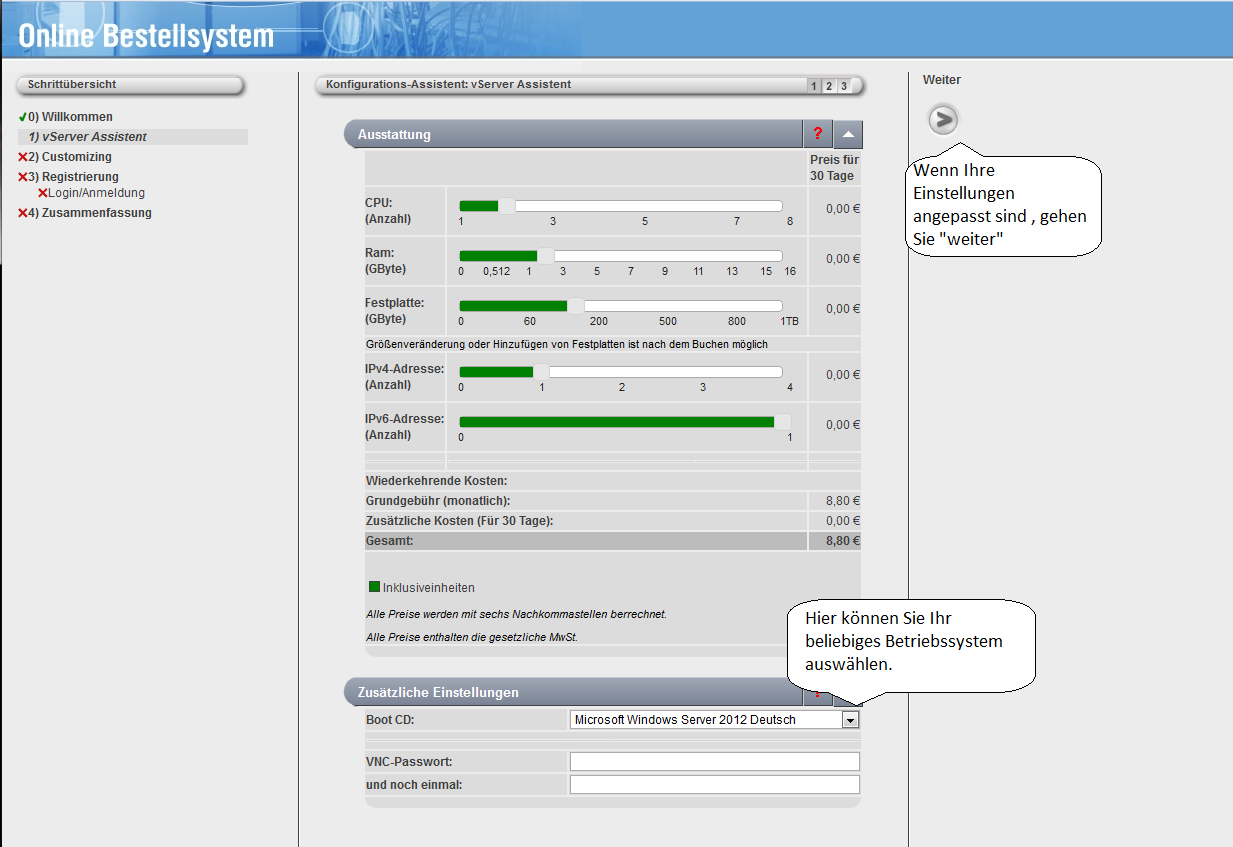Go to wizard page 3
Screen dimensions: 1233x847
844,86
